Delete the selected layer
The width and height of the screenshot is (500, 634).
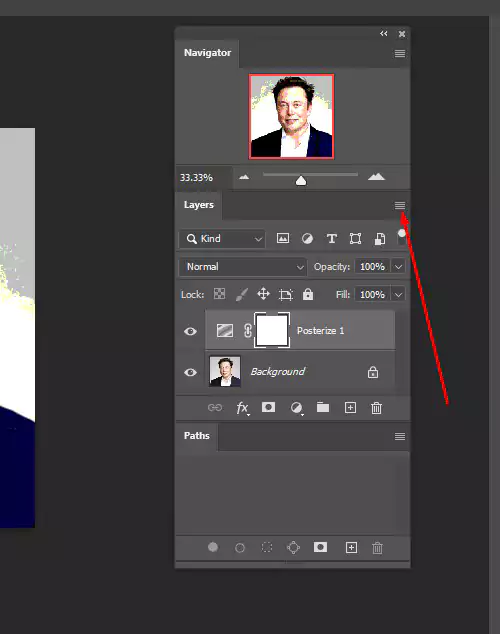[x=376, y=408]
